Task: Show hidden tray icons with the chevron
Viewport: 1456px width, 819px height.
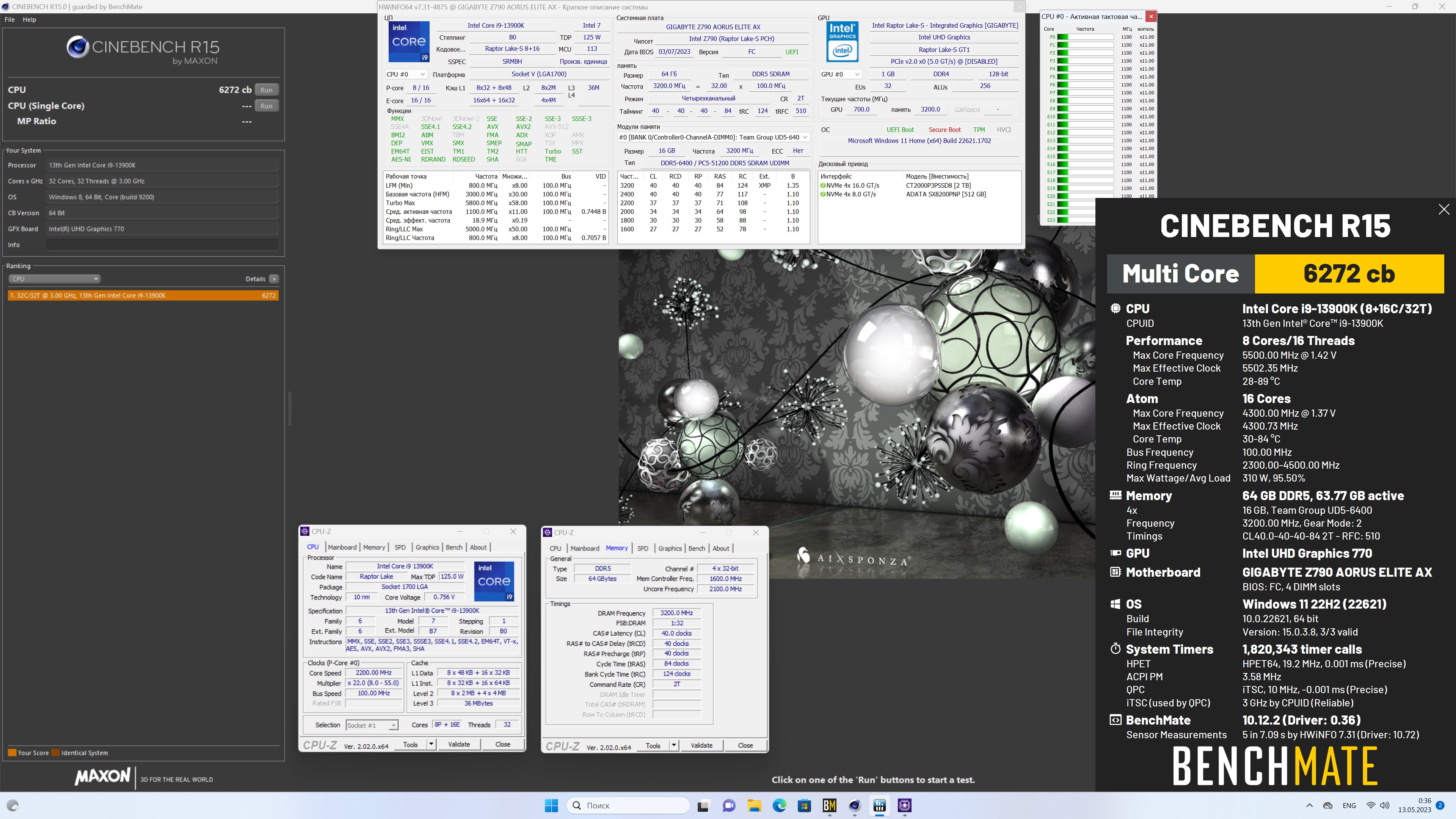Action: click(x=1310, y=805)
